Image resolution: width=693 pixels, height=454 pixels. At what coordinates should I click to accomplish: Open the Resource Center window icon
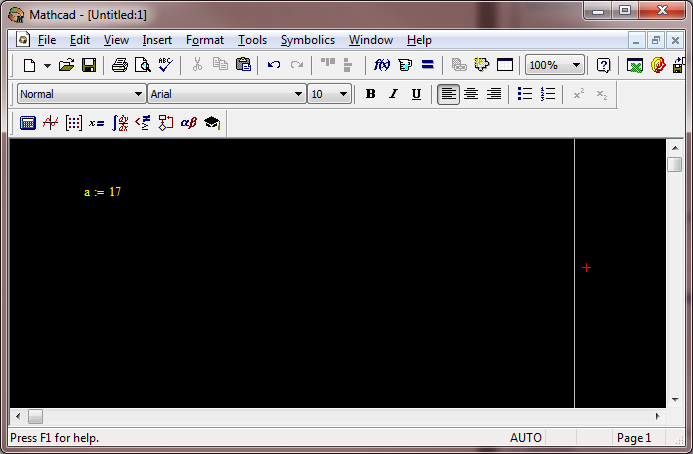click(505, 65)
